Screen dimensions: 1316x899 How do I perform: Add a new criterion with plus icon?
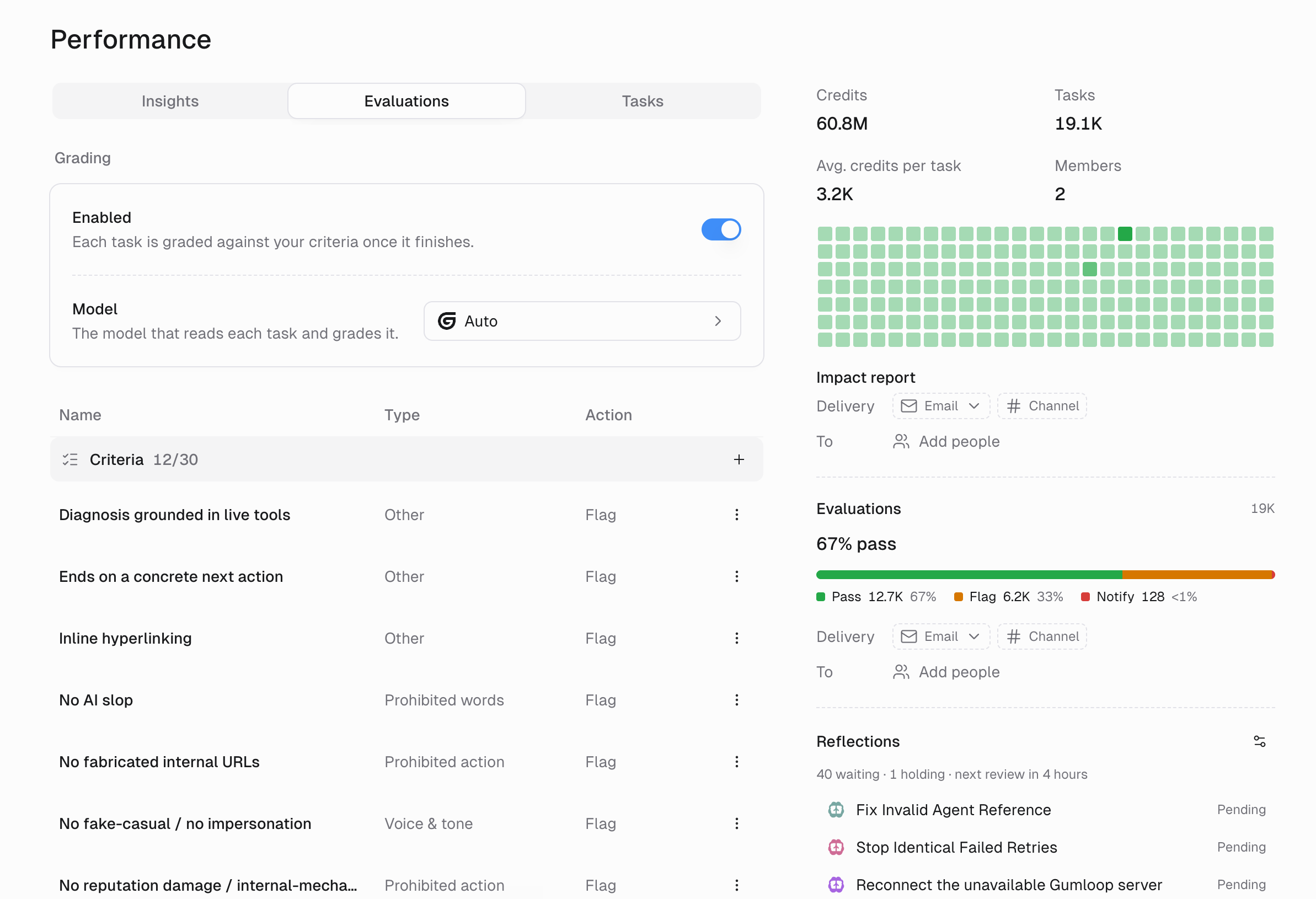coord(739,459)
